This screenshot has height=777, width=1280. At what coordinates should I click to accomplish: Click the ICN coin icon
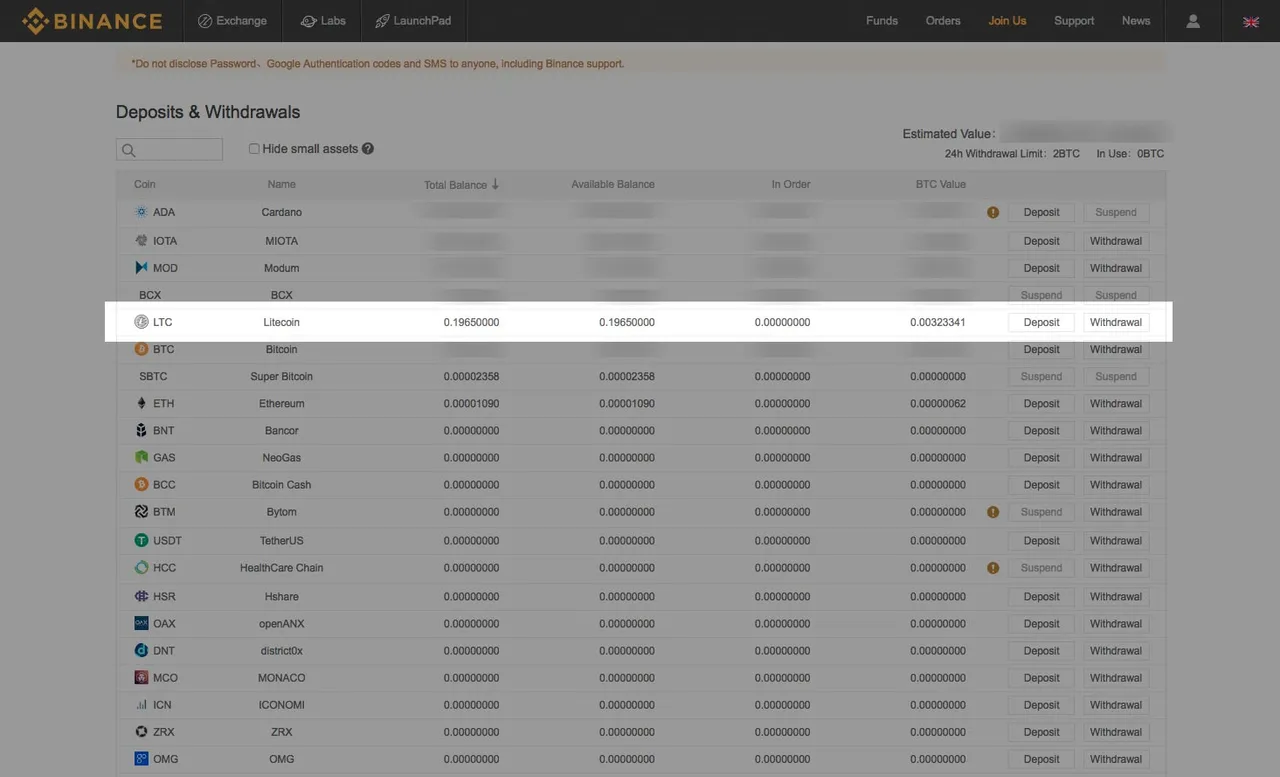[x=141, y=705]
